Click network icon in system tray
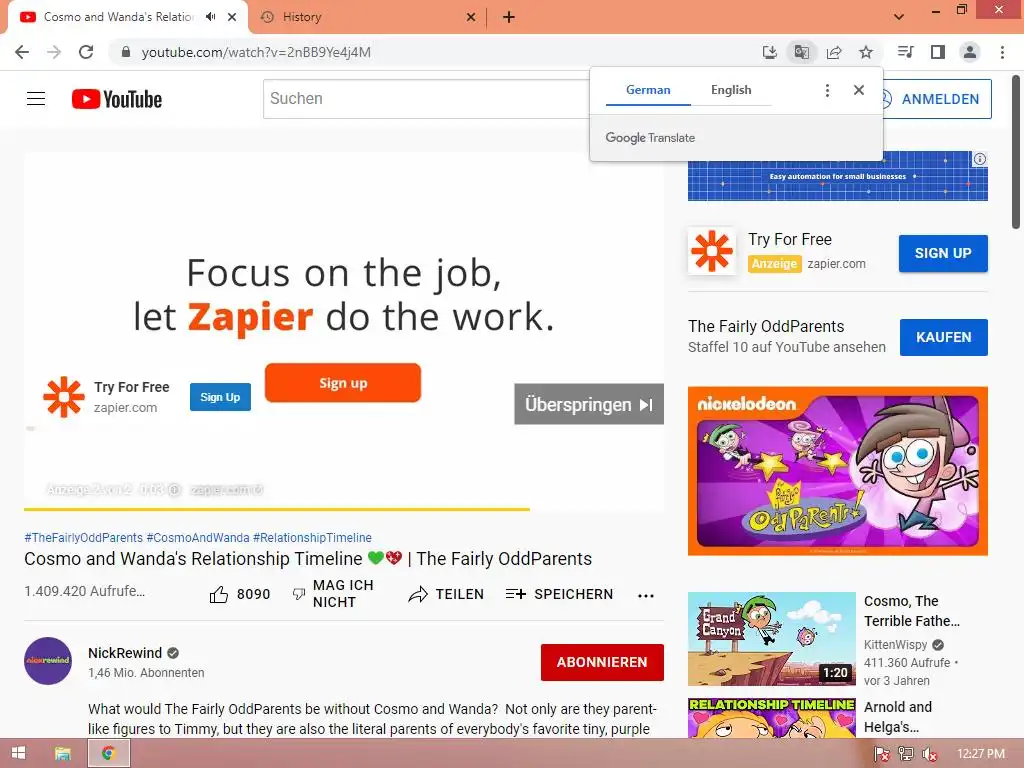The height and width of the screenshot is (768, 1024). (906, 754)
